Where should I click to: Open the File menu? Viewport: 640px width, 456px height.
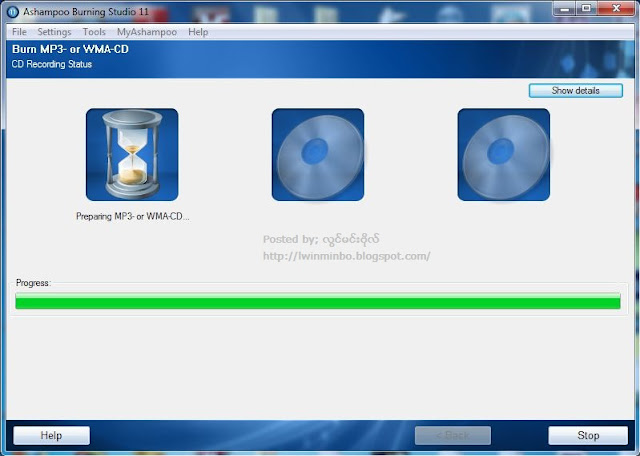19,32
